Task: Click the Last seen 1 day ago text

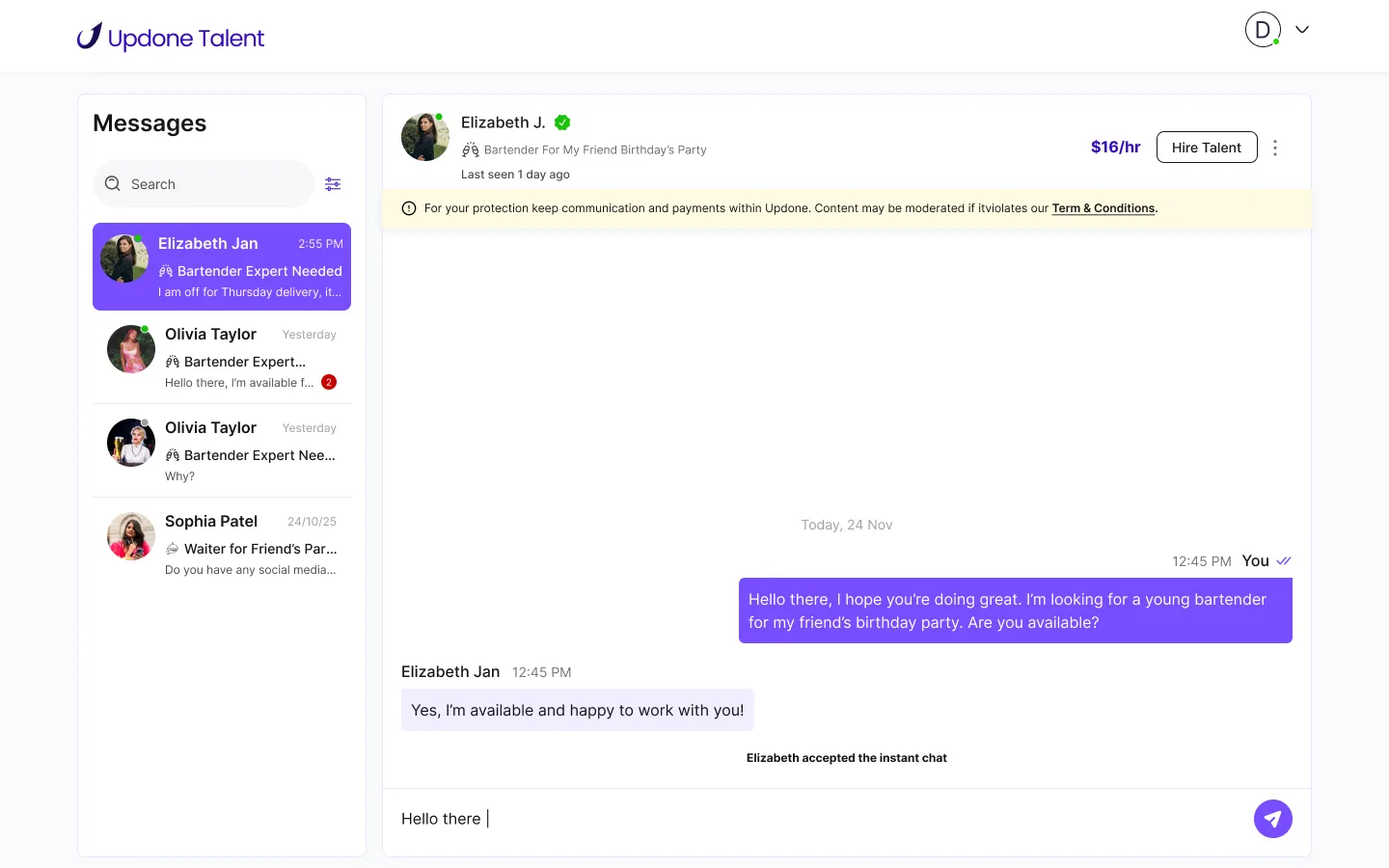Action: [x=515, y=175]
